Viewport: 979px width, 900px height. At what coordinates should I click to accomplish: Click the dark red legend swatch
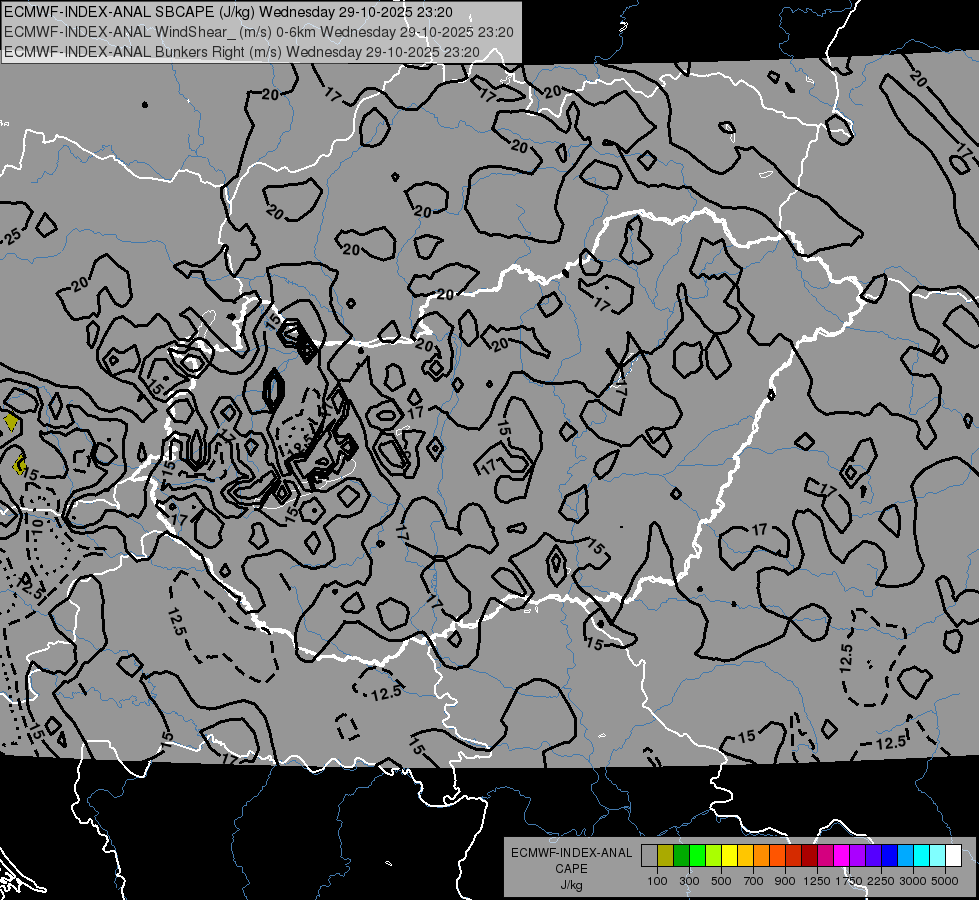[x=810, y=855]
